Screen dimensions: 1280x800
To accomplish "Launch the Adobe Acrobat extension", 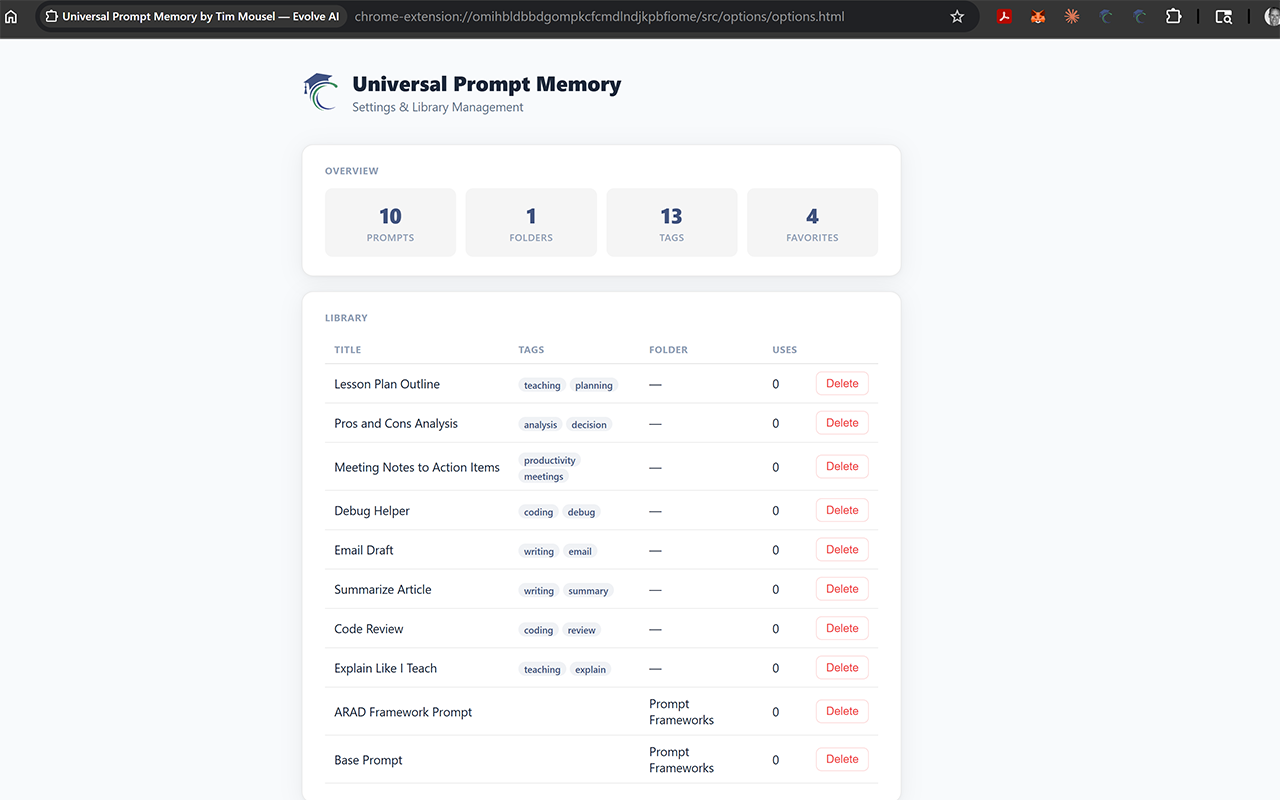I will (1003, 16).
